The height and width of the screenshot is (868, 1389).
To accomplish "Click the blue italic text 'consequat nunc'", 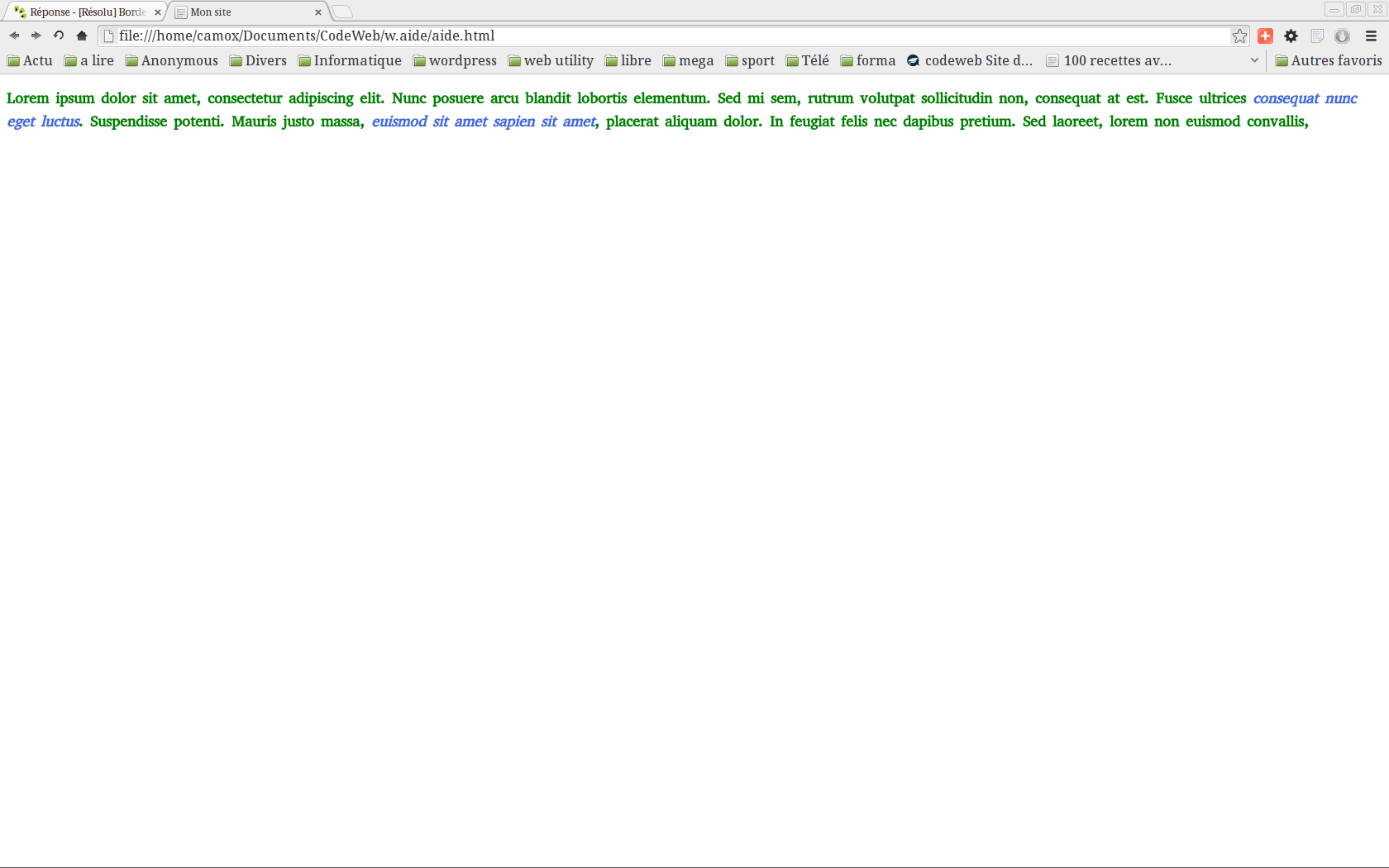I will [x=1305, y=98].
